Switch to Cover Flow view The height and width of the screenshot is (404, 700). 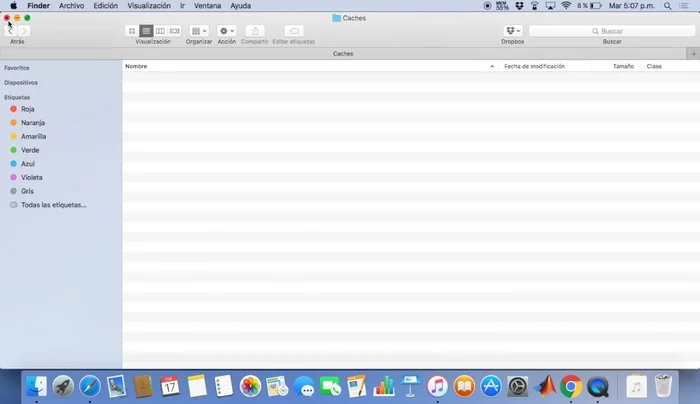(174, 31)
